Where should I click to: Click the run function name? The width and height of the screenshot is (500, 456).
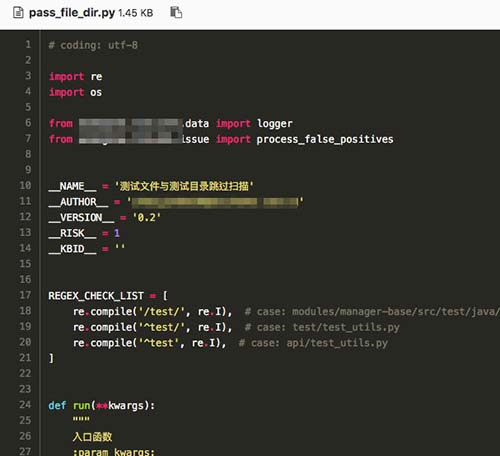click(82, 406)
